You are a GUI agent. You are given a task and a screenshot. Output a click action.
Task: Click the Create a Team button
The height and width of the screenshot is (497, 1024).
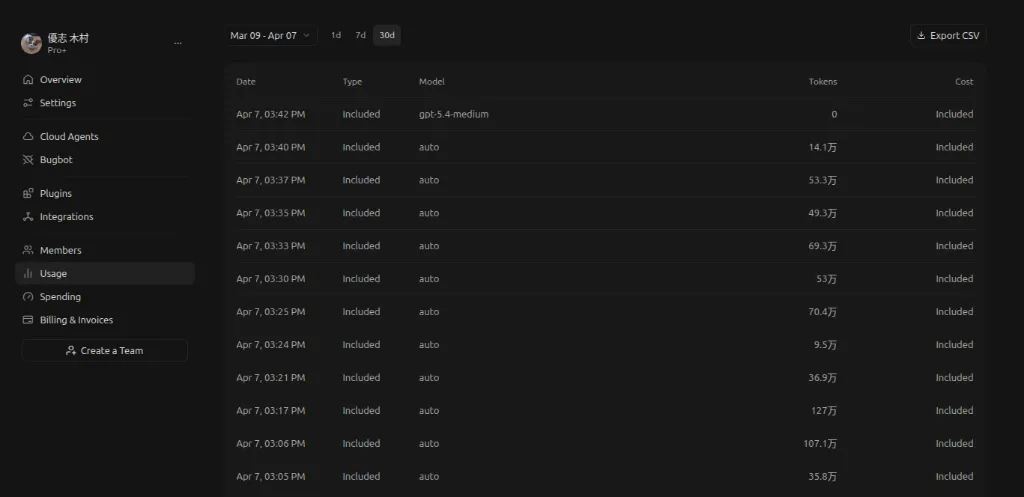104,351
